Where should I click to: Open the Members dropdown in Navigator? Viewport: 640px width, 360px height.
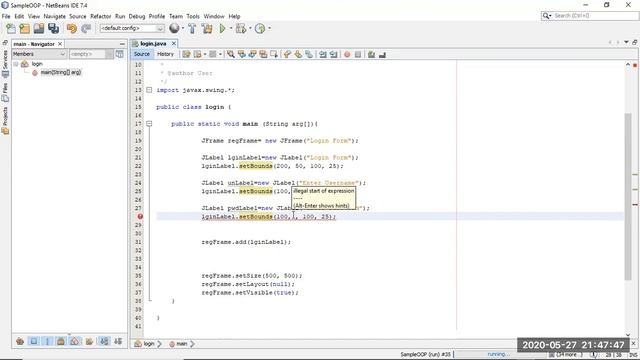tap(39, 54)
